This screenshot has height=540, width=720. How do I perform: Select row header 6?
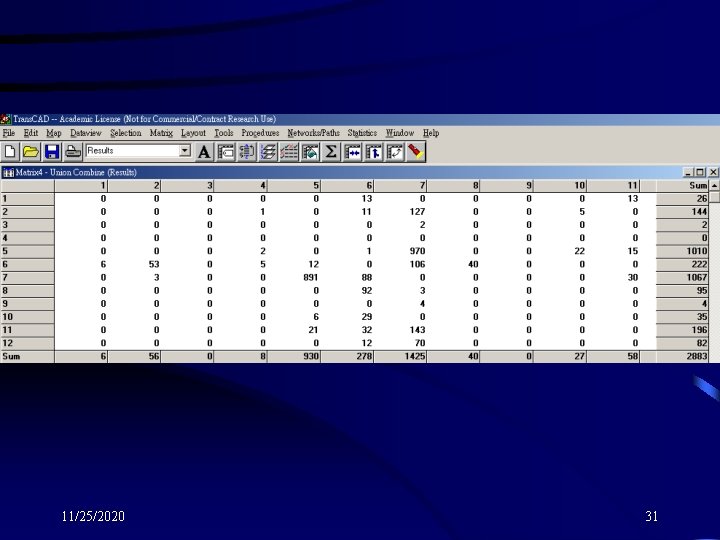tap(27, 264)
